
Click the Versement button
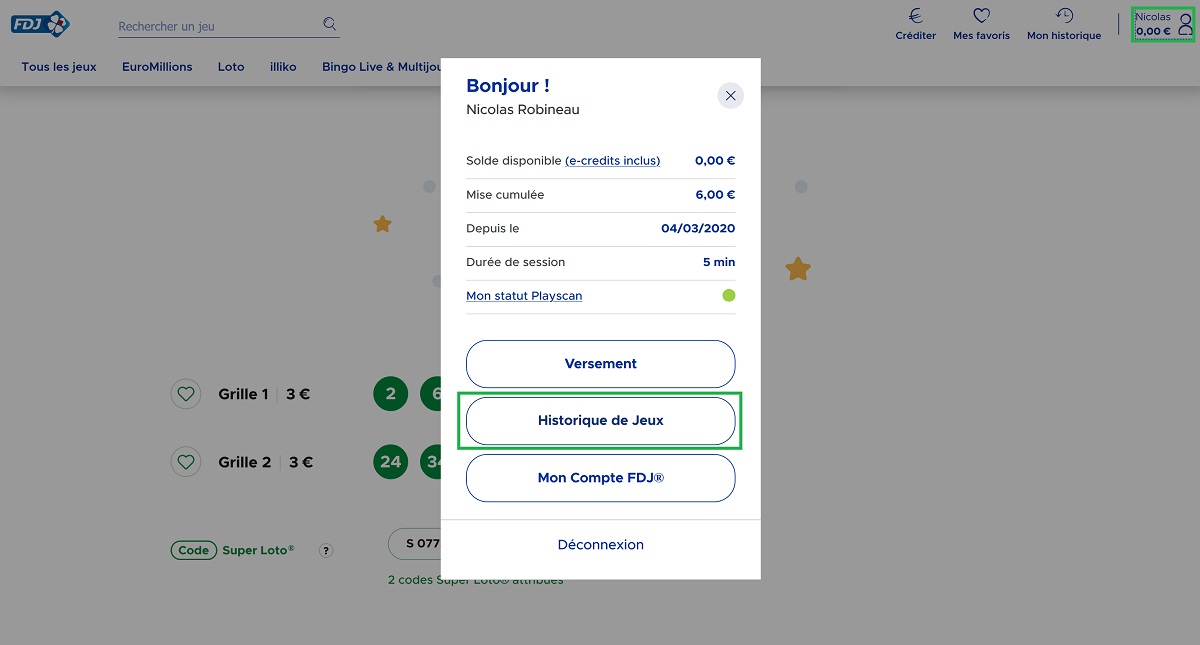[x=601, y=364]
